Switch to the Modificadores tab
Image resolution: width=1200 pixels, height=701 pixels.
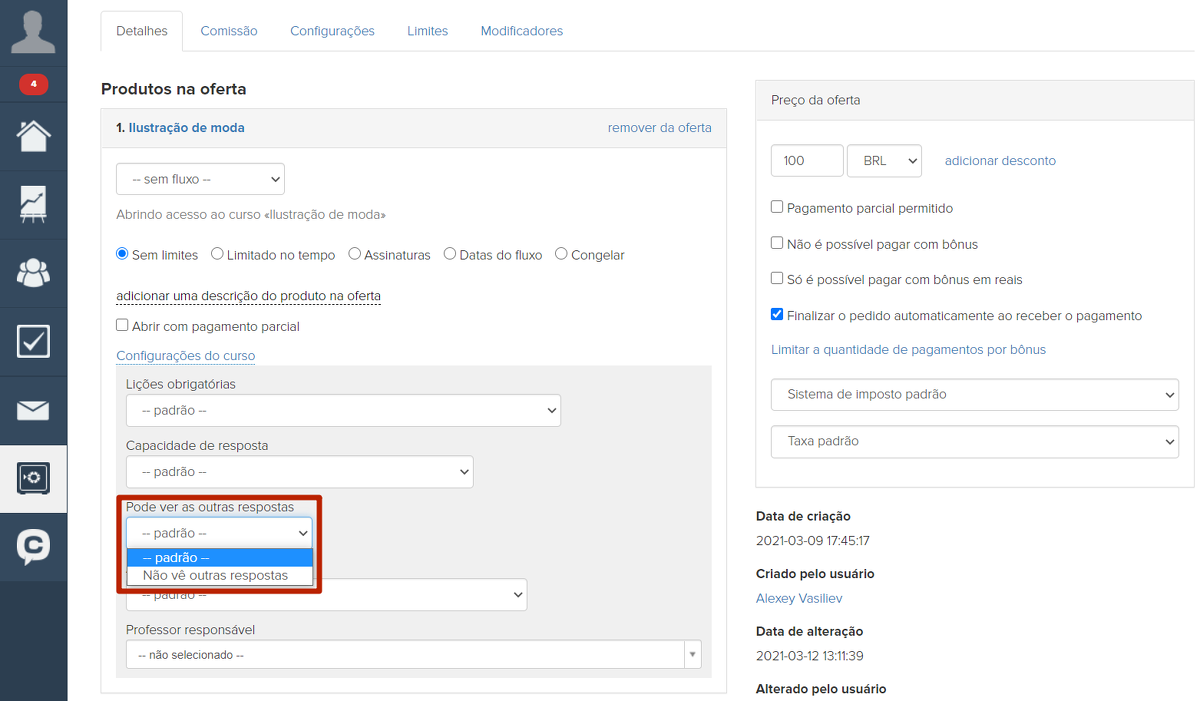(x=521, y=31)
